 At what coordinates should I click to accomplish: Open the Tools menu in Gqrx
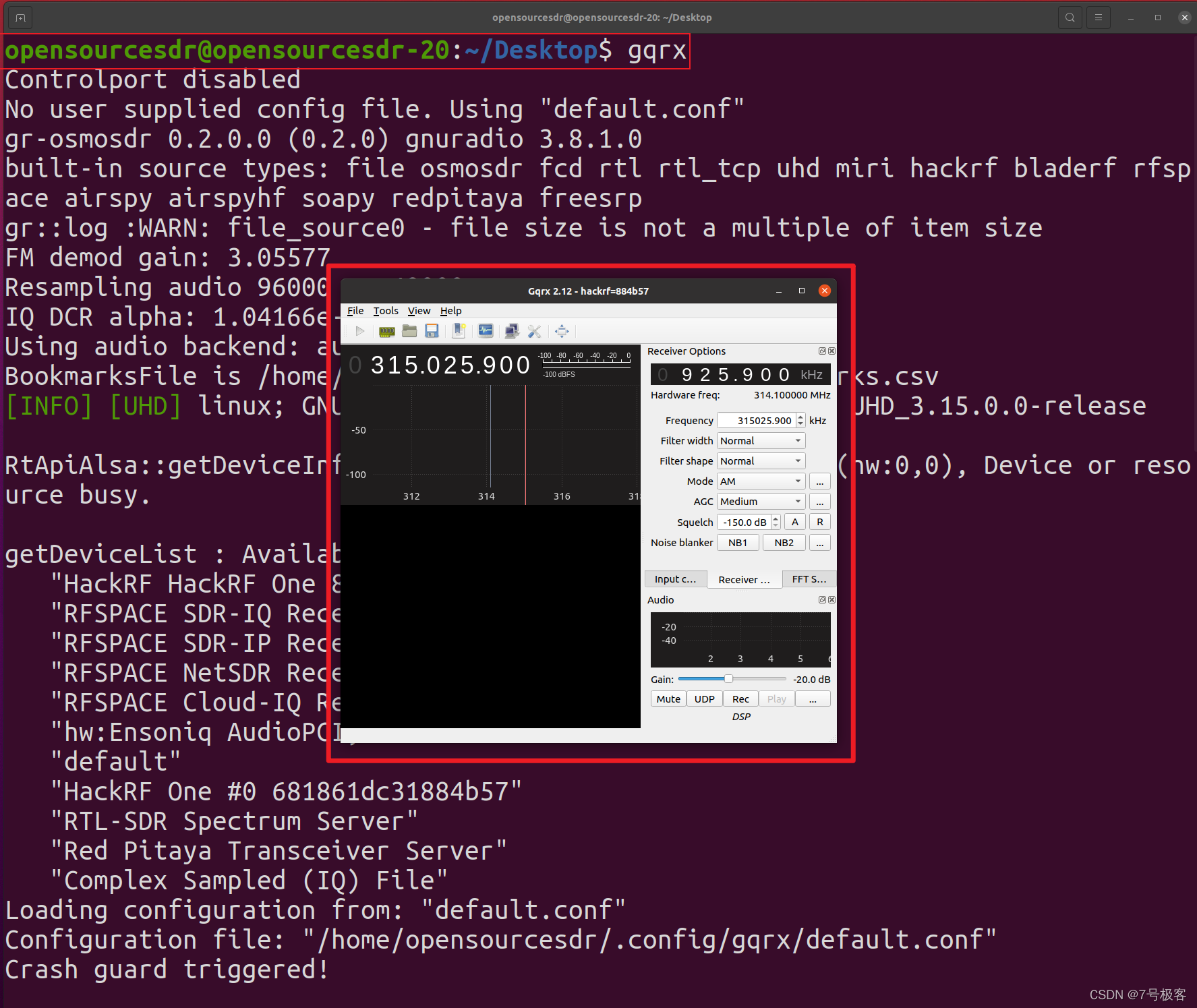(x=386, y=311)
